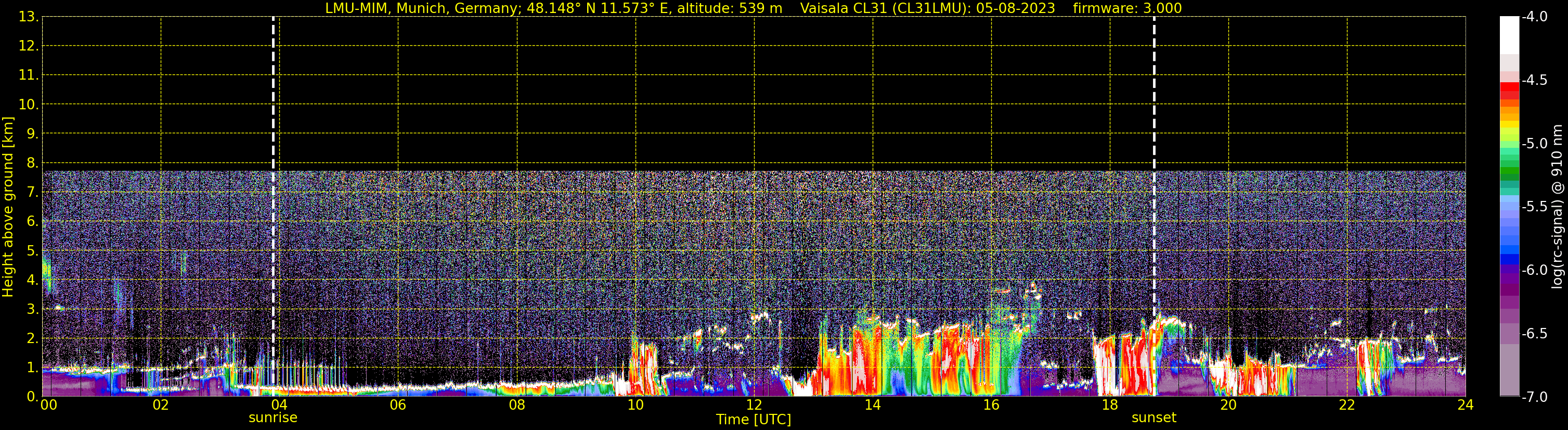Viewport: 1568px width, 430px height.
Task: Click the time tick label '02'
Action: coord(161,405)
